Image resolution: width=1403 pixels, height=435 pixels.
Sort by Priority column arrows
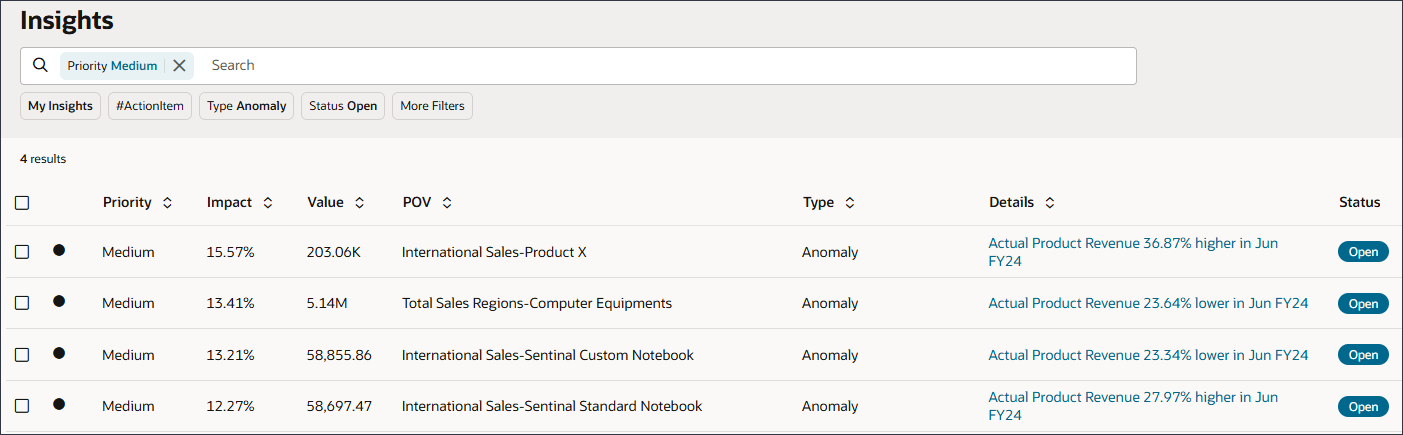click(167, 203)
